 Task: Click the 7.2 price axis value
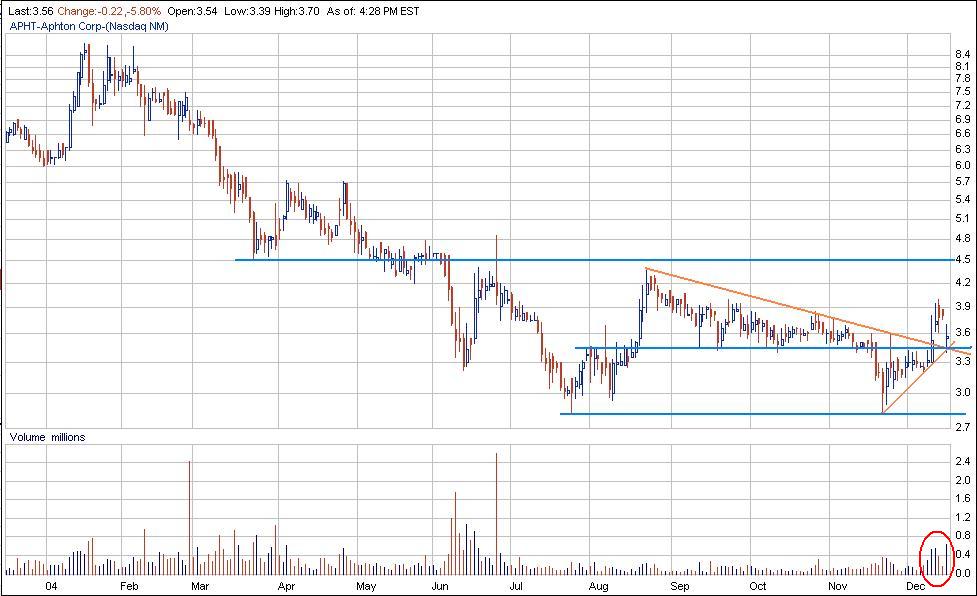coord(962,105)
